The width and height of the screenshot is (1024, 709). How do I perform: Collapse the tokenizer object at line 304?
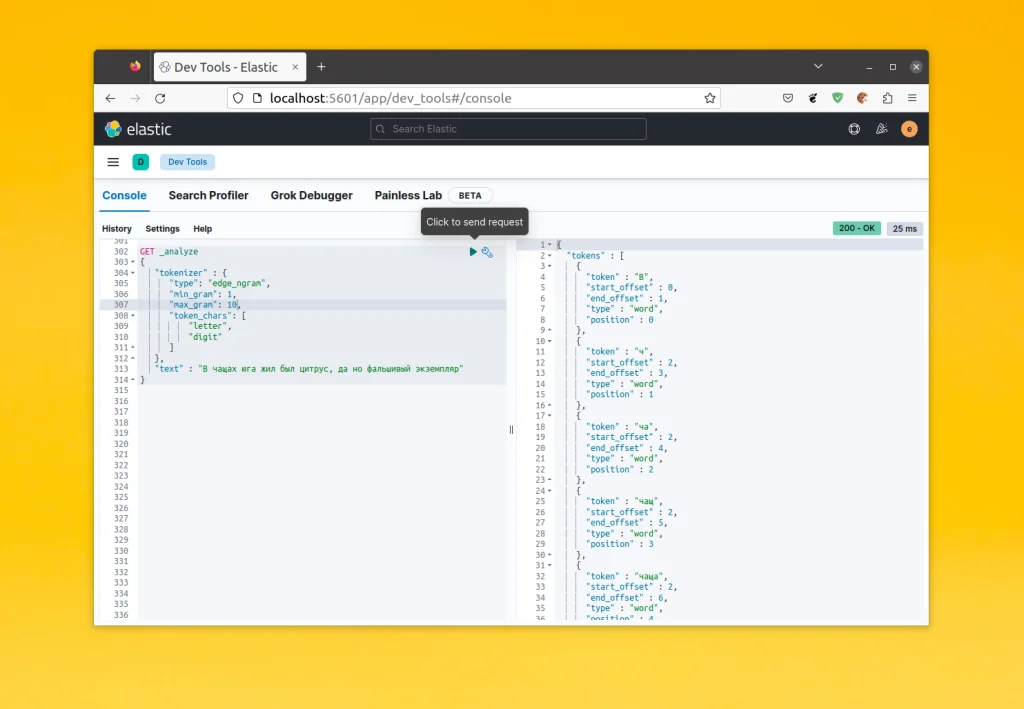(130, 272)
